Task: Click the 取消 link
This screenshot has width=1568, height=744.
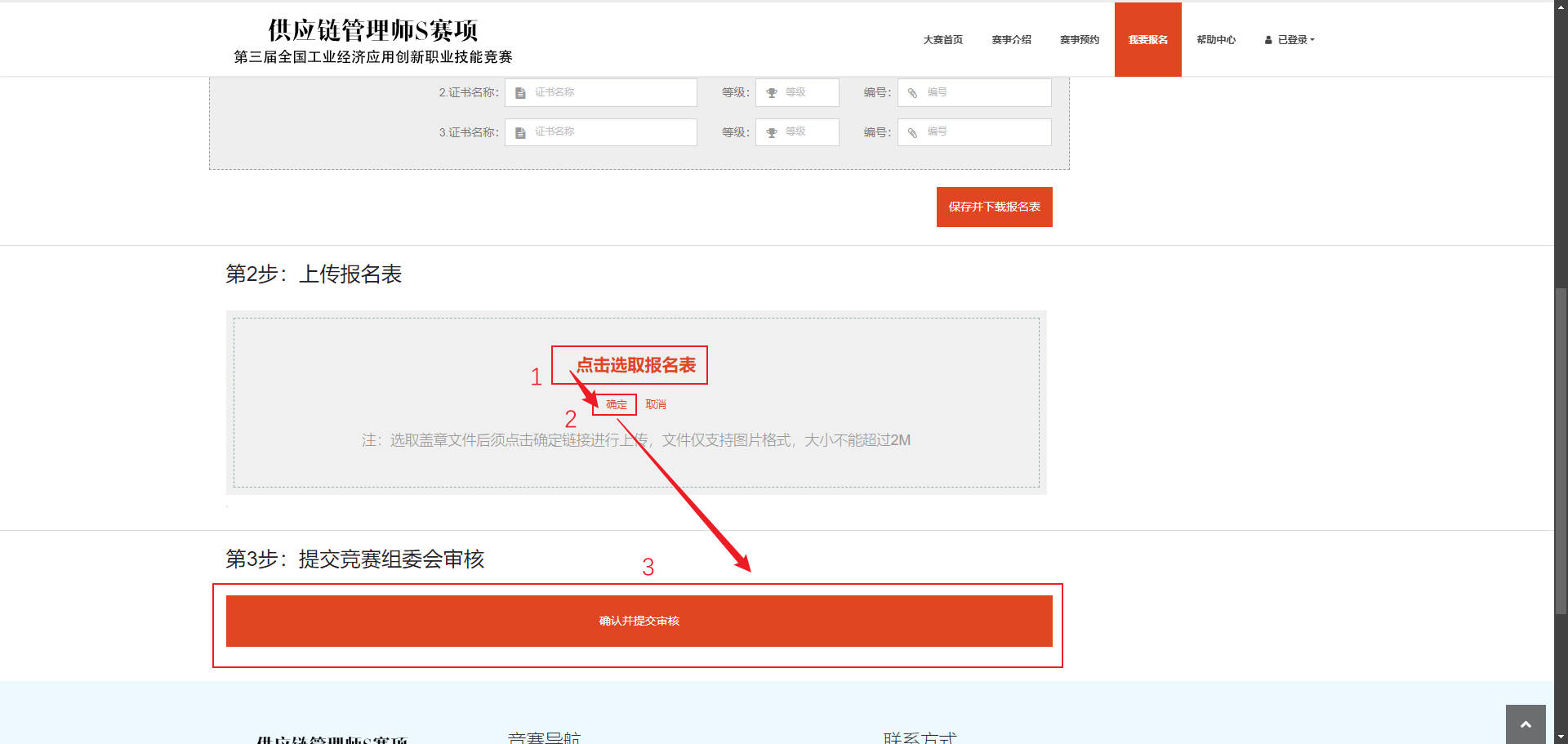Action: point(656,404)
